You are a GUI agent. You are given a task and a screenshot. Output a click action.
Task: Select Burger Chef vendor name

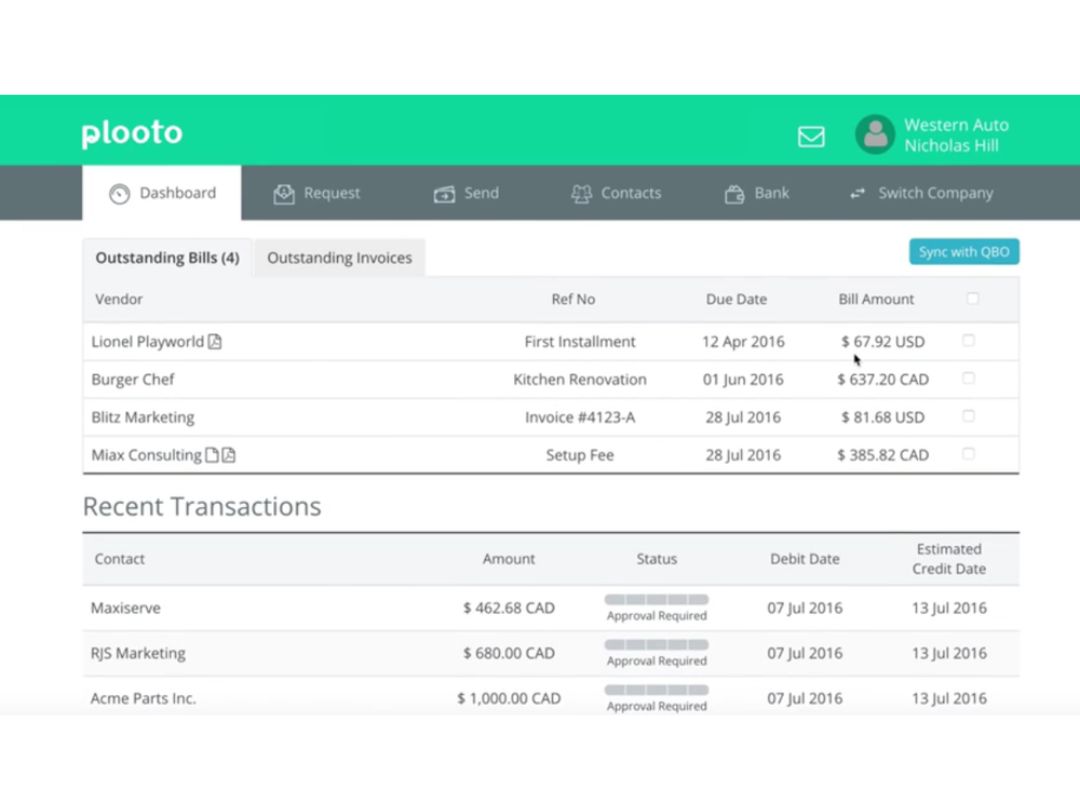click(133, 380)
